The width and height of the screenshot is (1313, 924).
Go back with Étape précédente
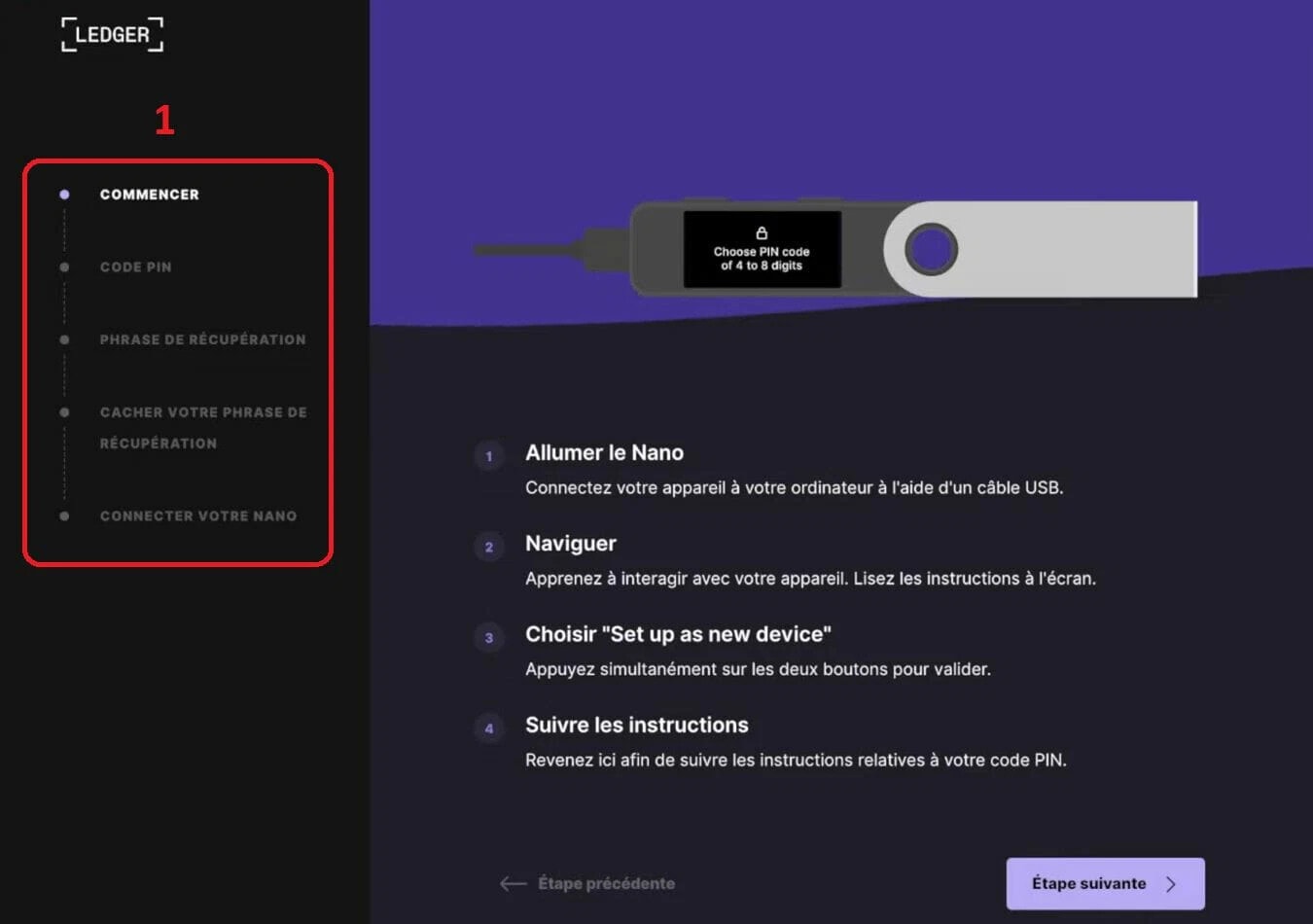(606, 883)
